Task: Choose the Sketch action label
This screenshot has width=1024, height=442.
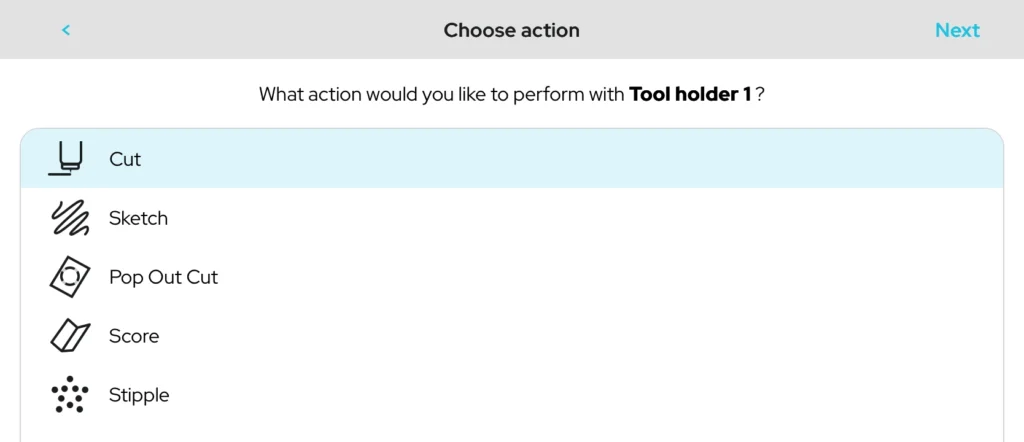Action: pyautogui.click(x=138, y=218)
